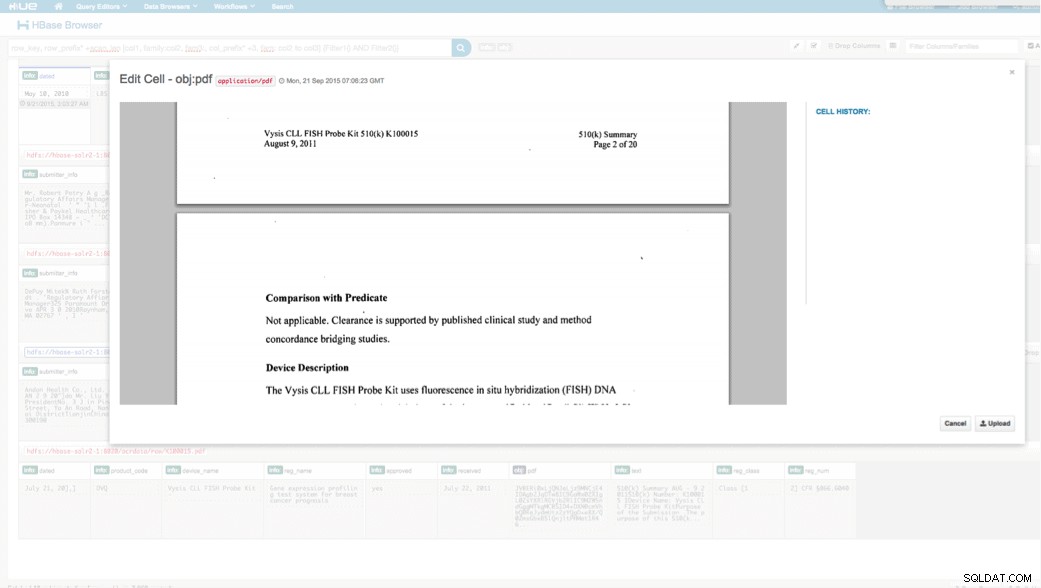Click the Comparison with Predicate heading
This screenshot has width=1041, height=588.
click(326, 298)
